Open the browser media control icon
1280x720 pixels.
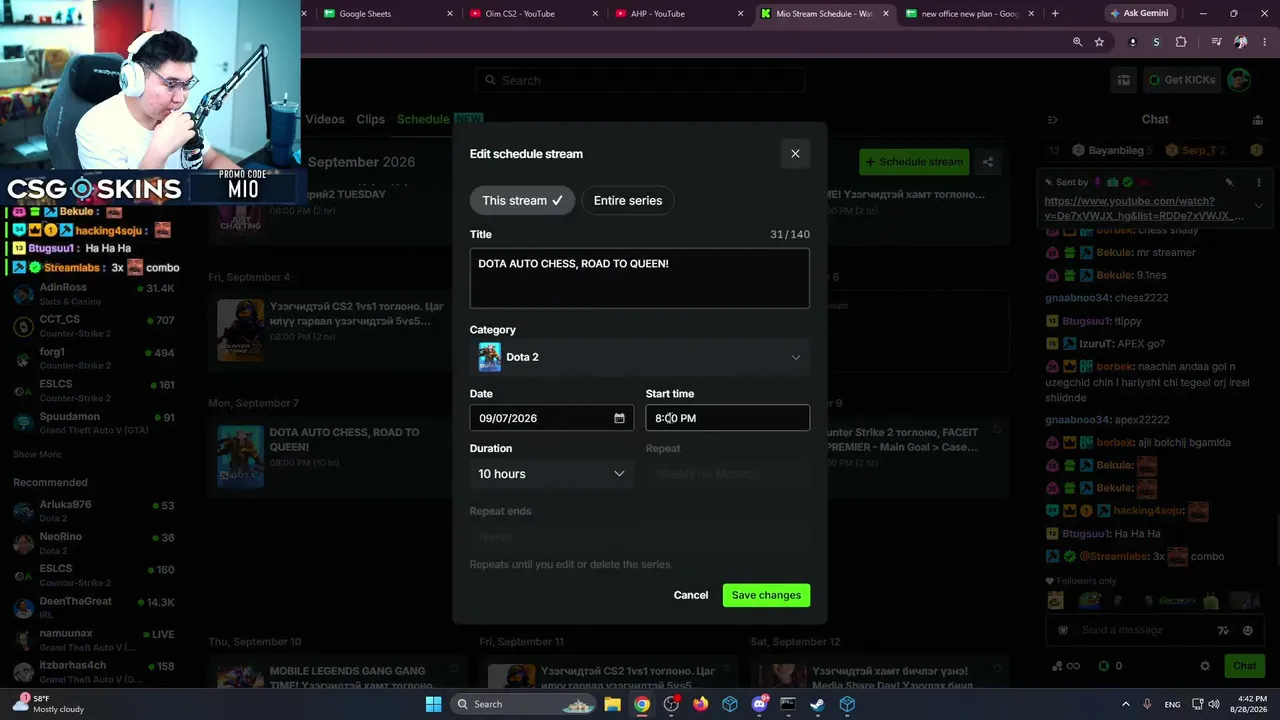click(x=1216, y=42)
